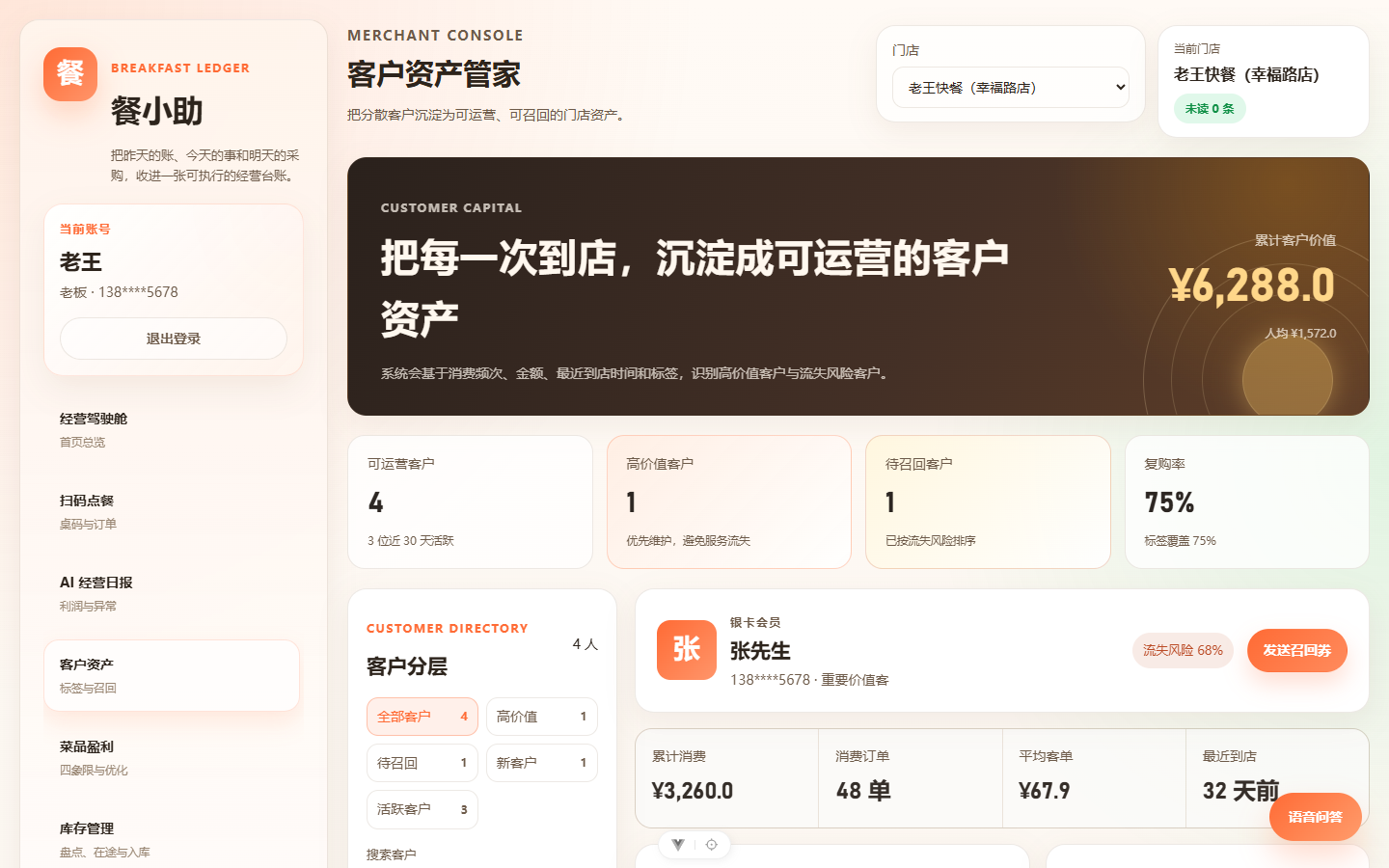Click the 搜索客户 label
Image resolution: width=1389 pixels, height=868 pixels.
392,854
